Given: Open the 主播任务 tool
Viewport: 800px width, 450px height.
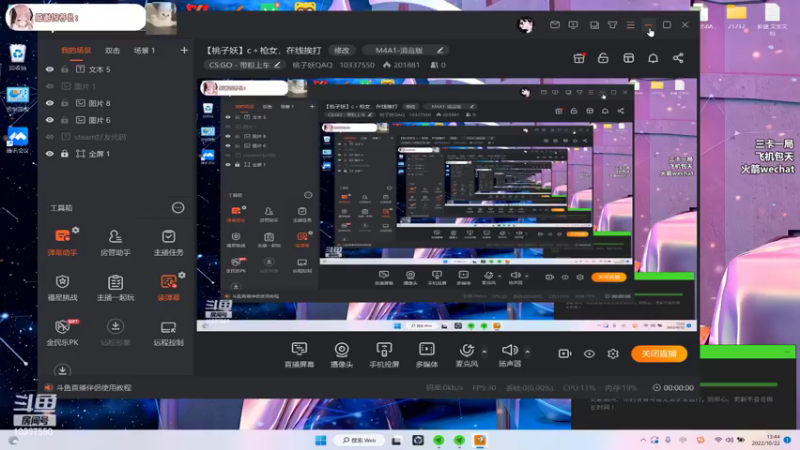Looking at the screenshot, I should 168,242.
